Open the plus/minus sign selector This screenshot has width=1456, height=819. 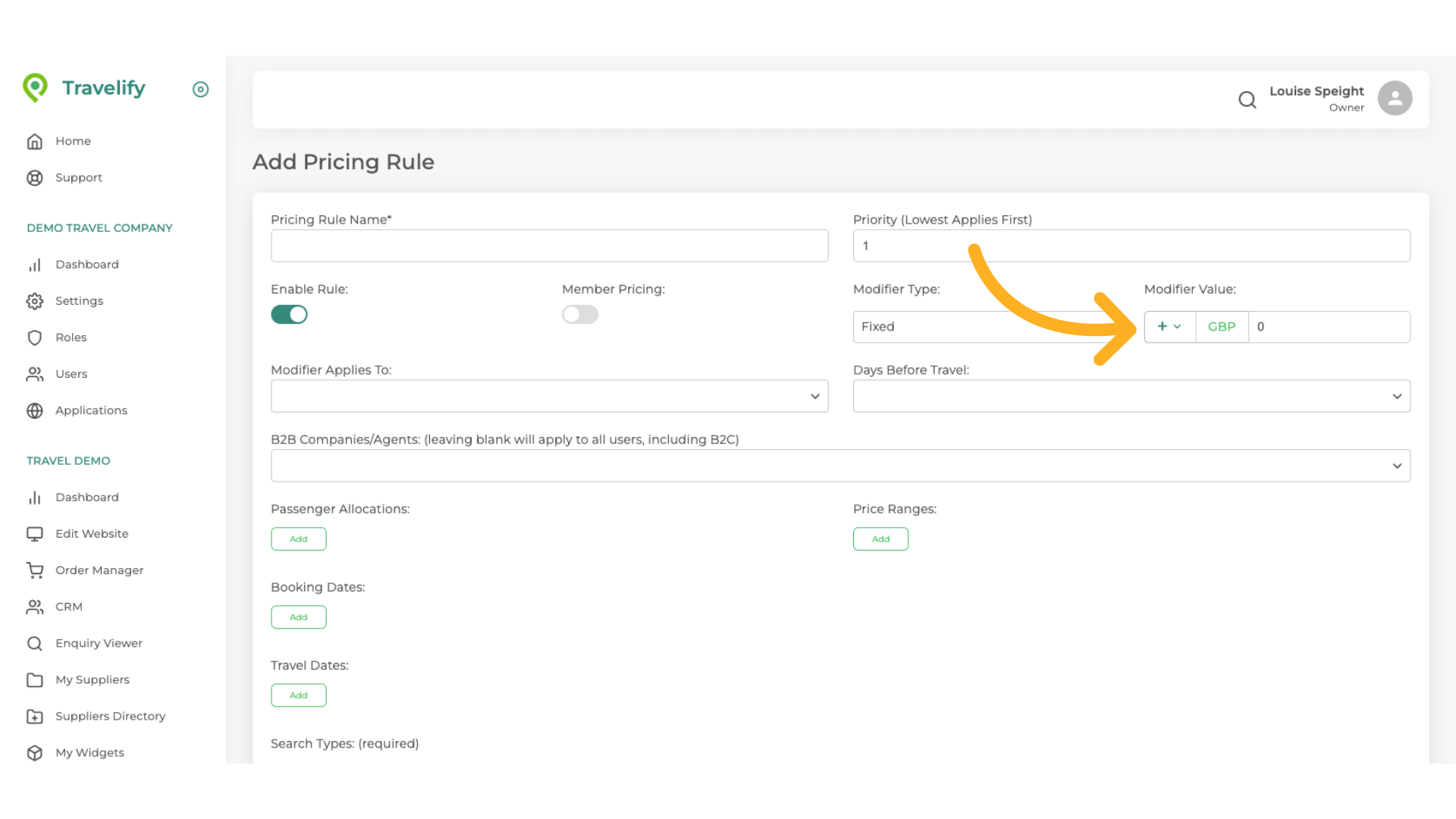1169,327
